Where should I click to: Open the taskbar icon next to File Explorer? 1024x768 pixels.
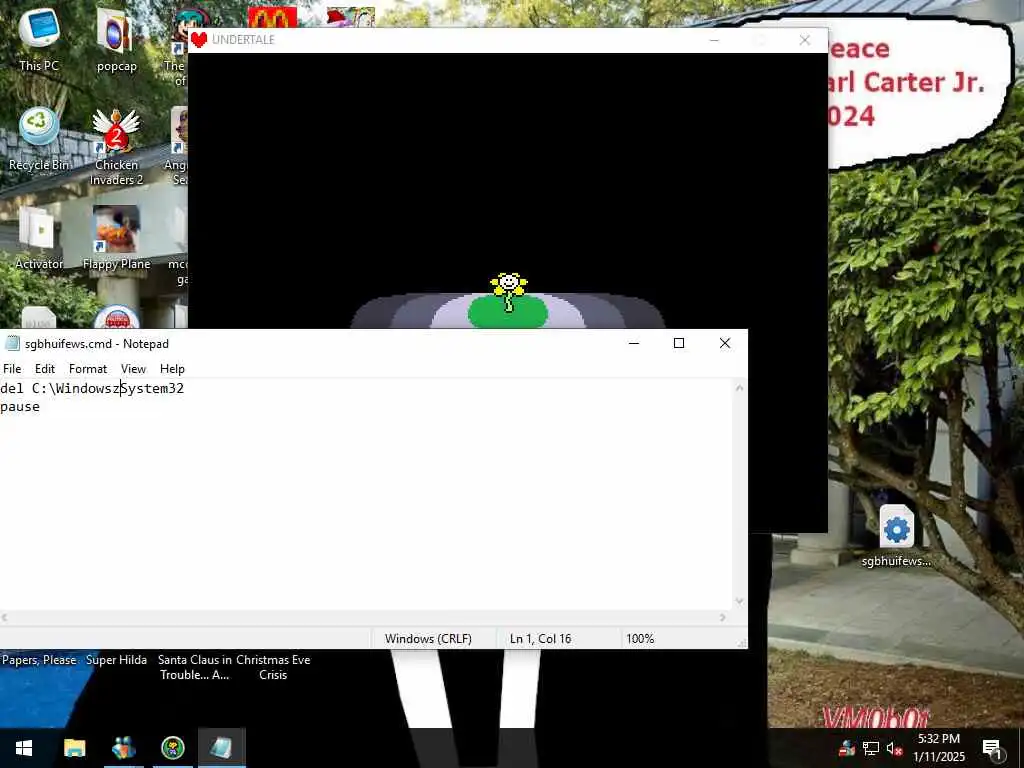[x=123, y=748]
